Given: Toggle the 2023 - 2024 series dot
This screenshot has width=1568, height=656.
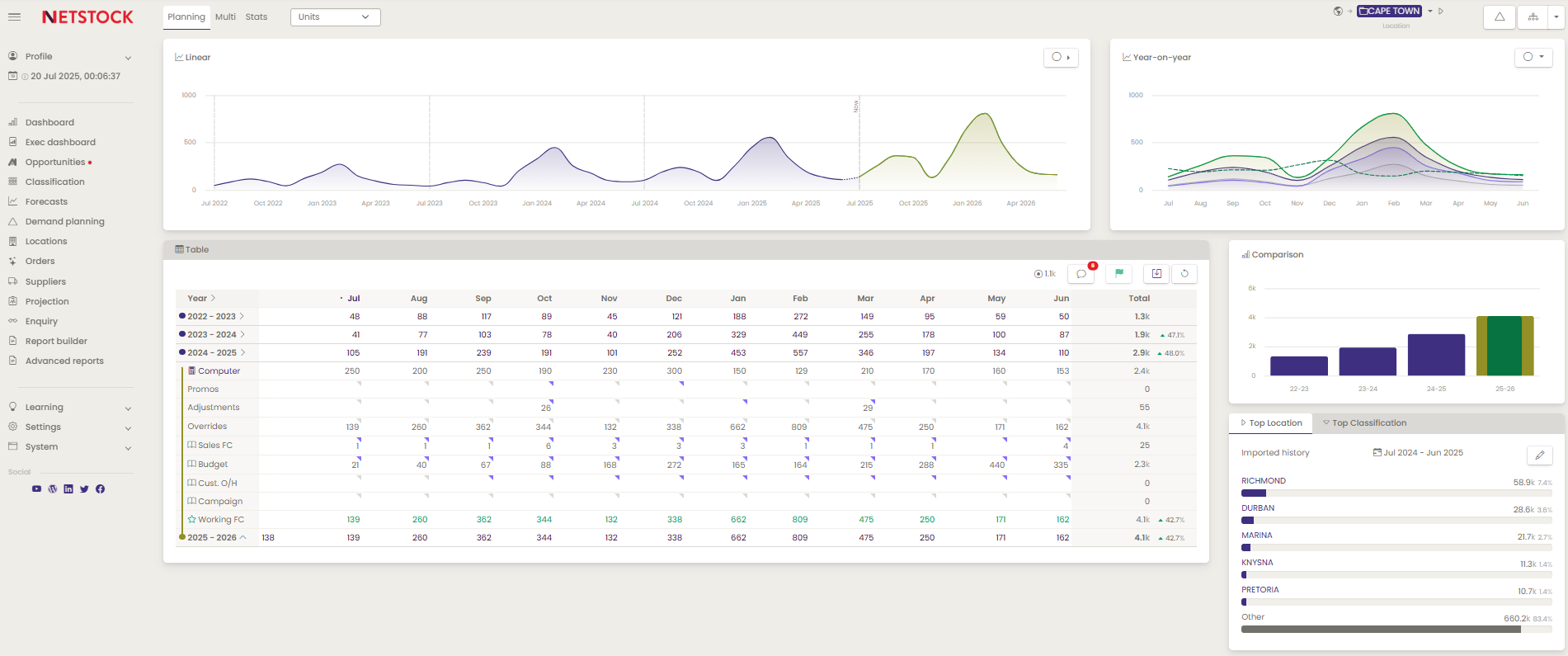Looking at the screenshot, I should pos(182,334).
